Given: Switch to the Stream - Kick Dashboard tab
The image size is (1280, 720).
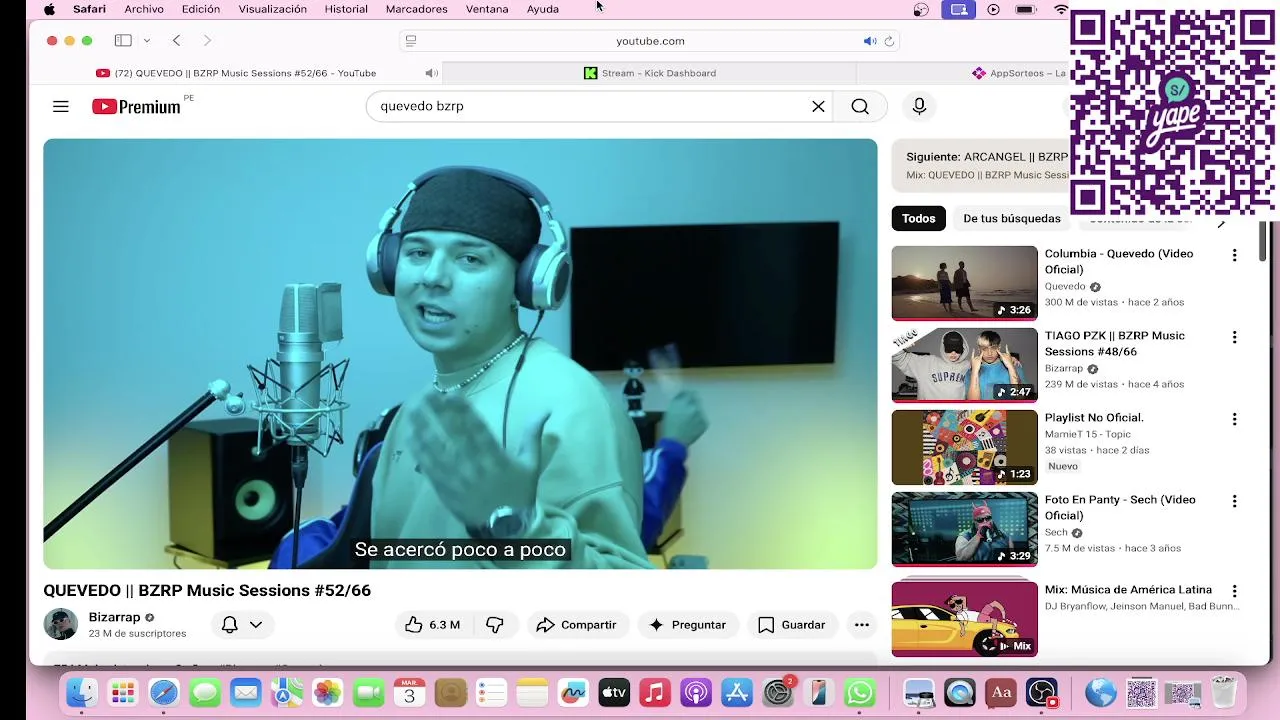Looking at the screenshot, I should tap(650, 73).
